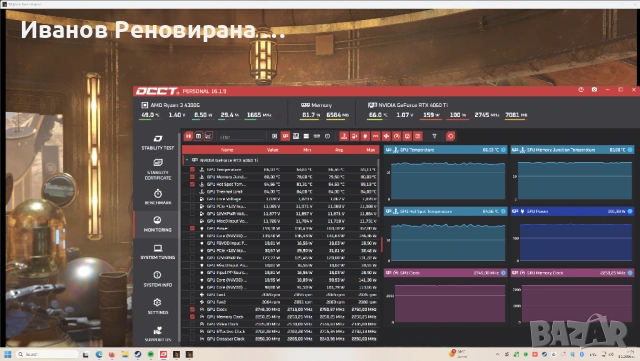Viewport: 640px width, 361px height.
Task: Toggle the clock frequency sensor-type filter icon
Action: click(397, 136)
